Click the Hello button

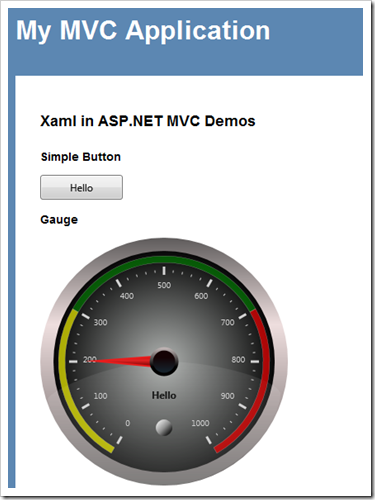(81, 187)
